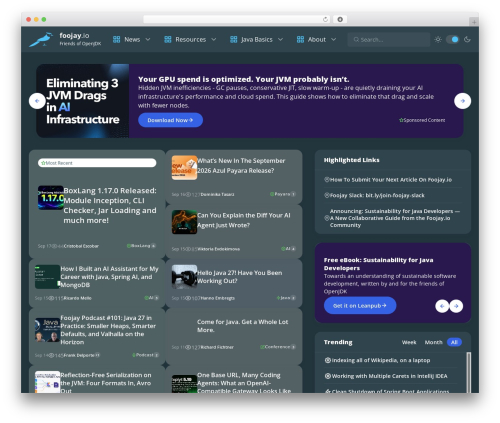Open Come for Java article link
Viewport: 500px width, 423px height.
[242, 326]
